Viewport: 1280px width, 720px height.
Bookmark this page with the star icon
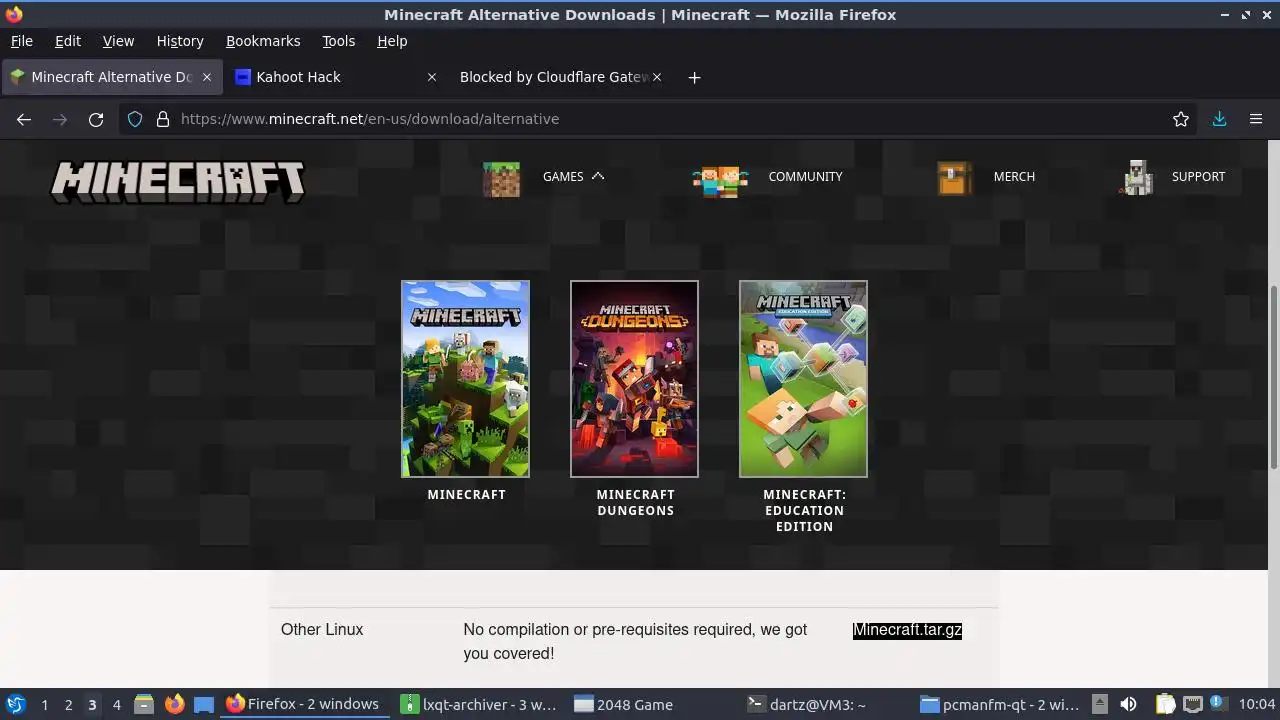pos(1181,119)
